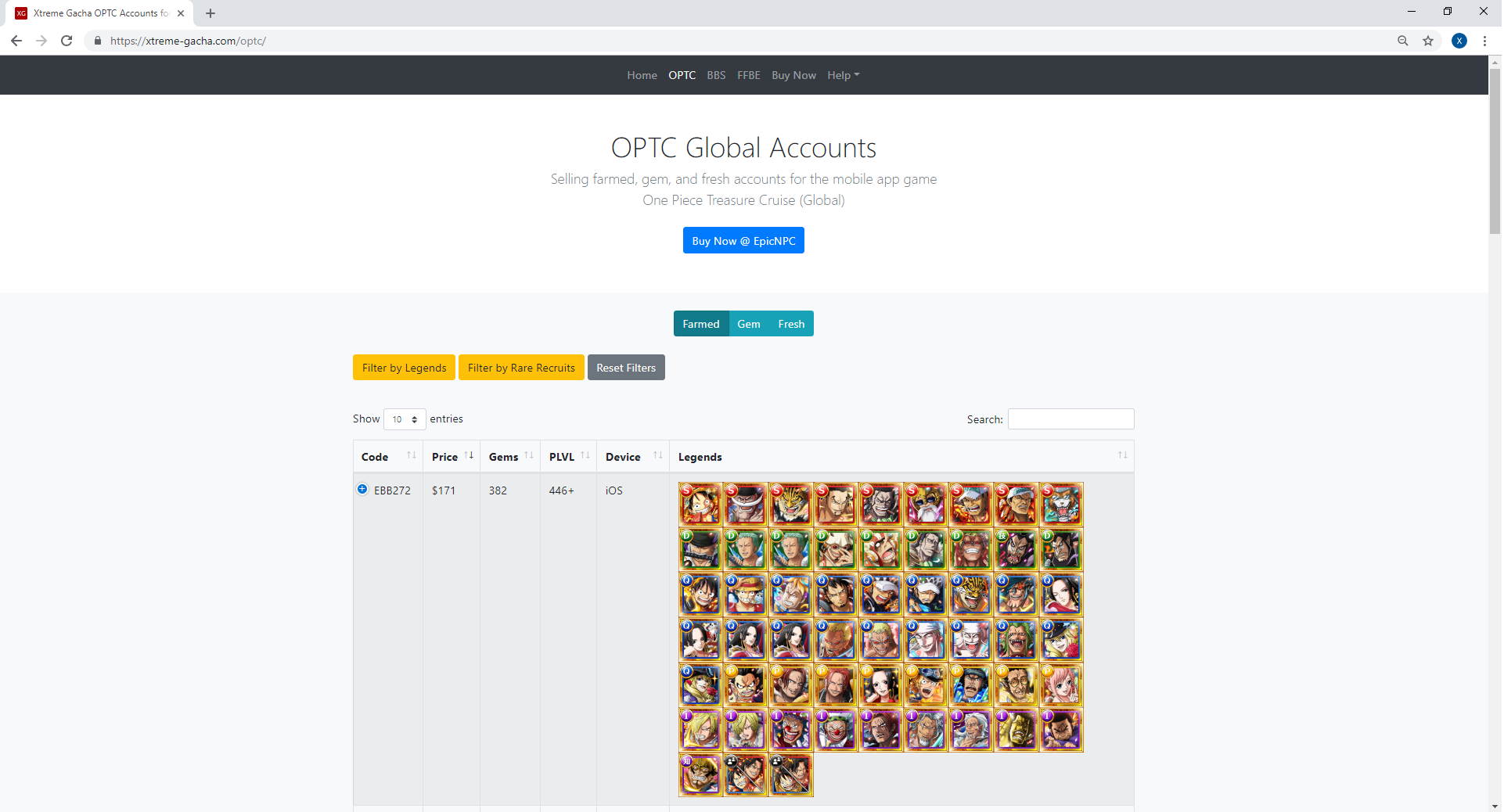Screen dimensions: 1504x812
Task: Open the Filter by Legends button
Action: tap(404, 368)
